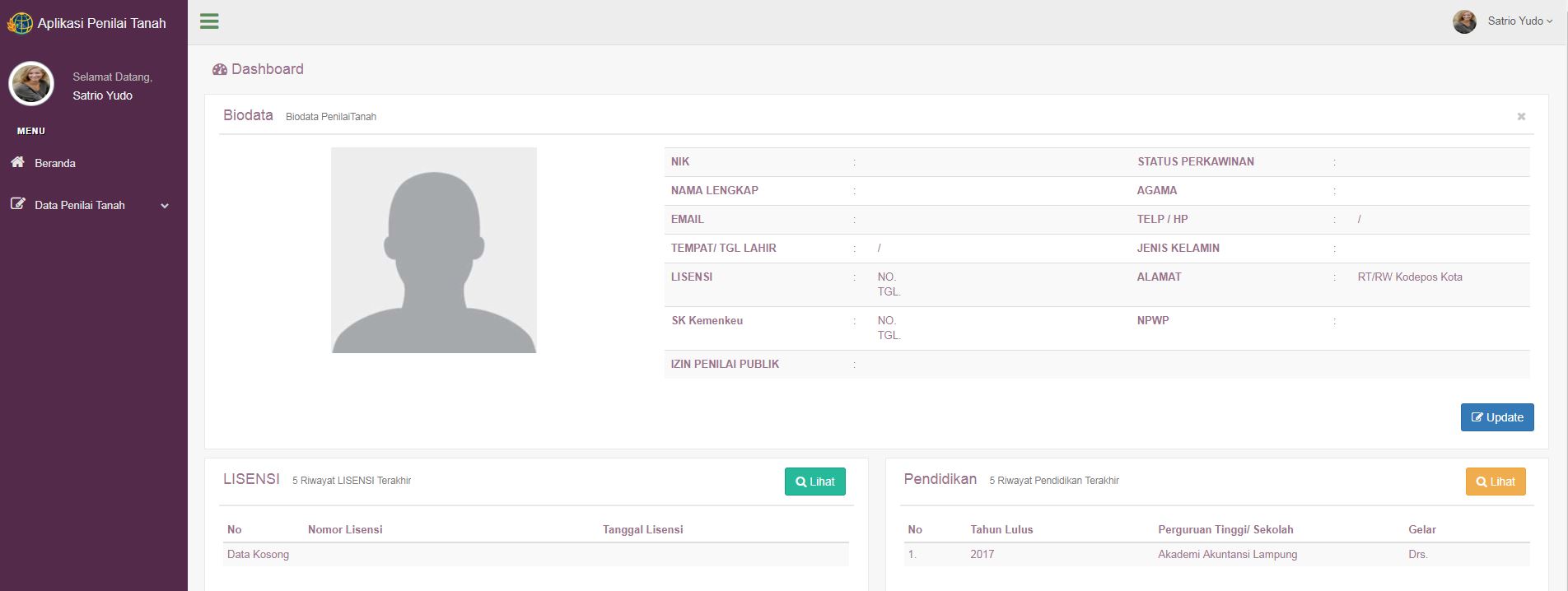
Task: Click the Data Penilai Tanah edit icon
Action: (17, 204)
